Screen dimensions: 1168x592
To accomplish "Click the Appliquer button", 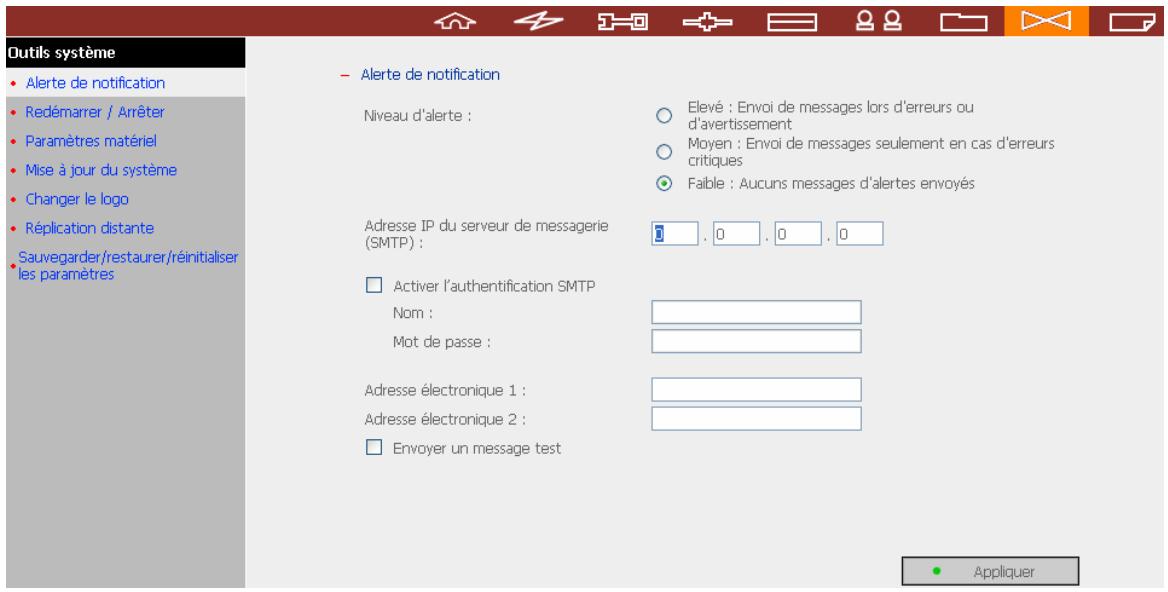I will (x=990, y=572).
